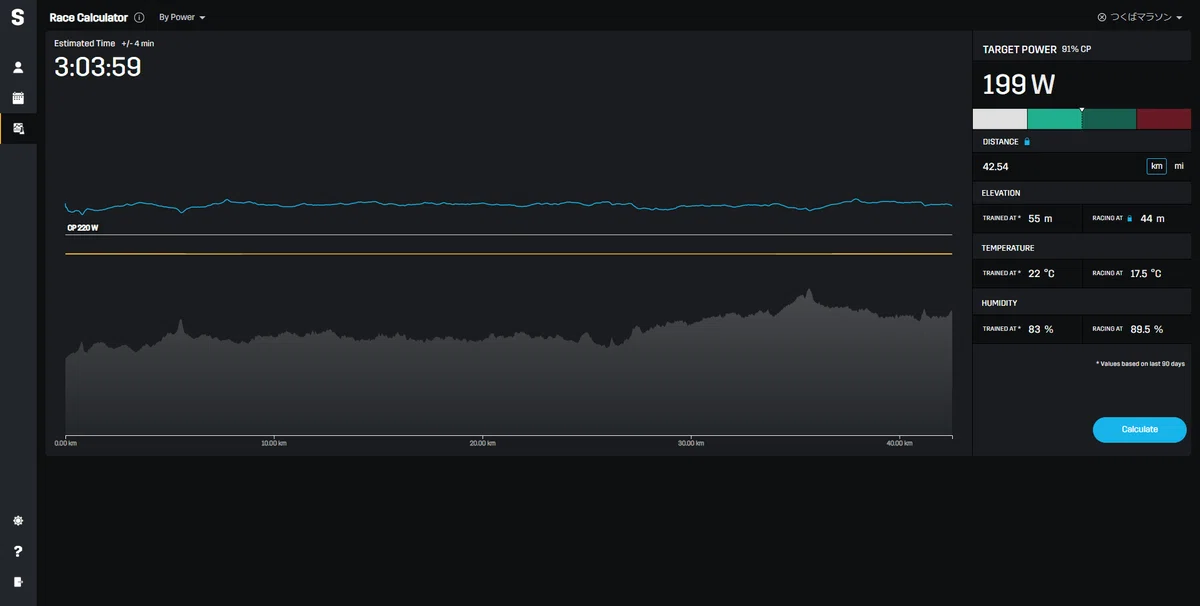Click the Values based on last 90 days note
This screenshot has height=606, width=1200.
pos(1140,364)
